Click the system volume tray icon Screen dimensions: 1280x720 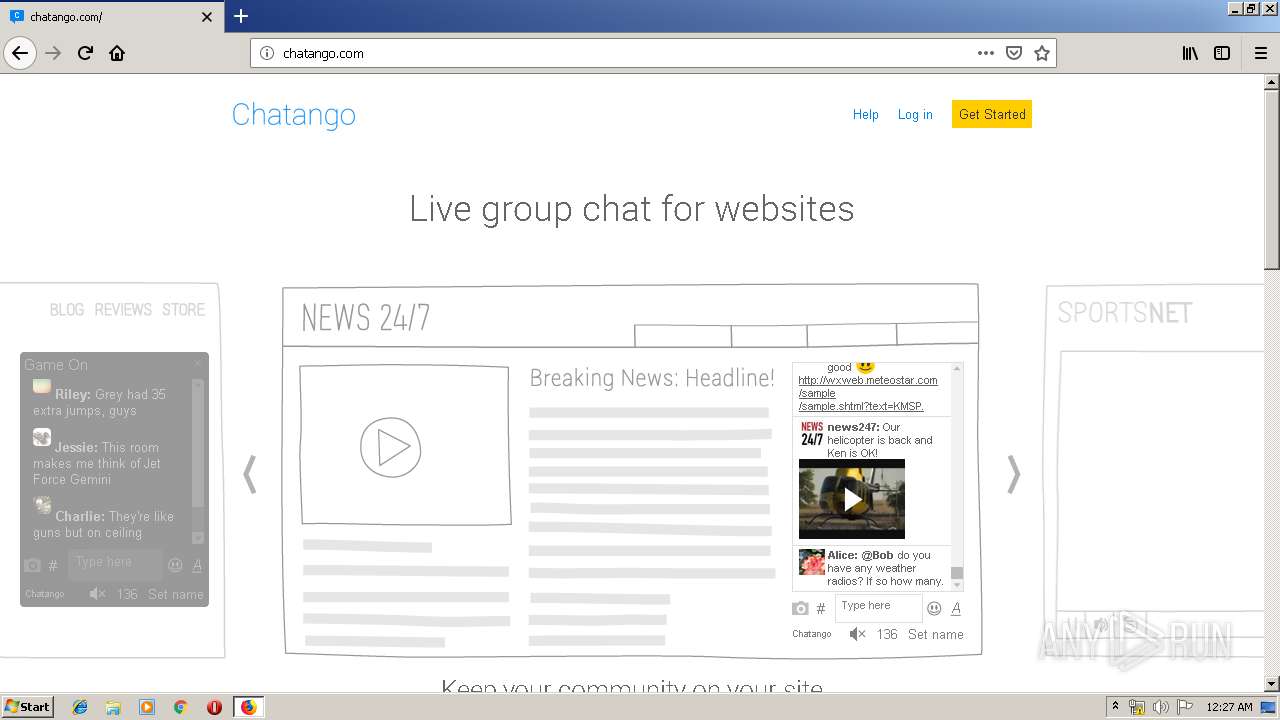click(1160, 707)
